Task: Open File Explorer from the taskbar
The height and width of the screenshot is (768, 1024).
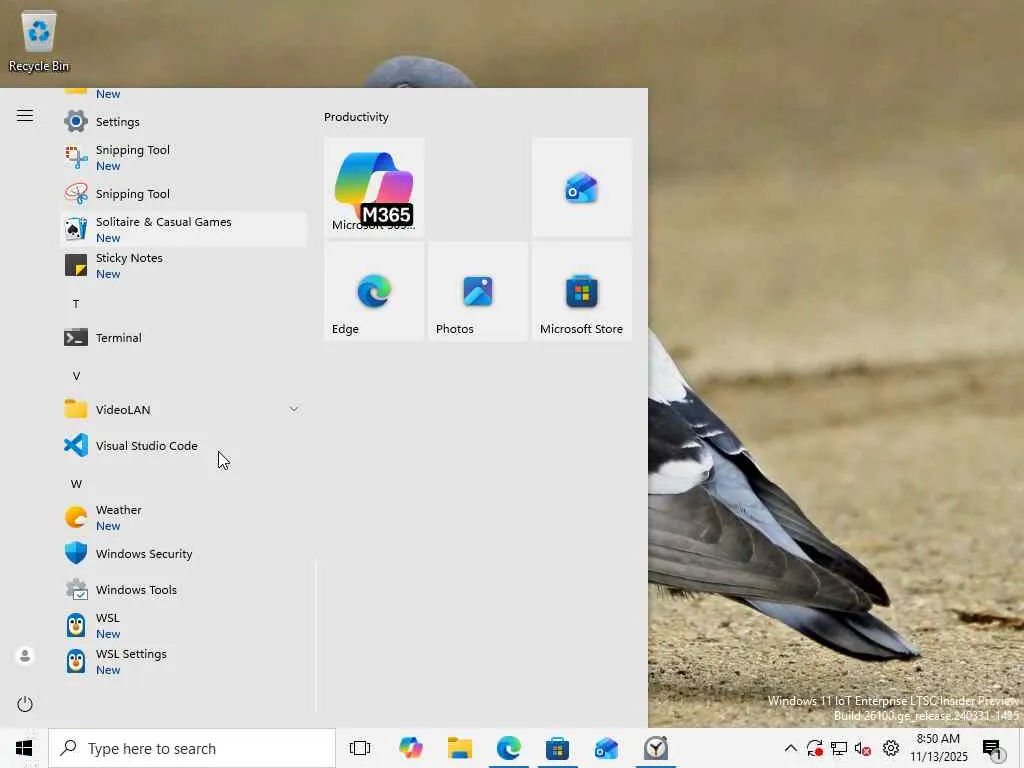Action: click(460, 748)
